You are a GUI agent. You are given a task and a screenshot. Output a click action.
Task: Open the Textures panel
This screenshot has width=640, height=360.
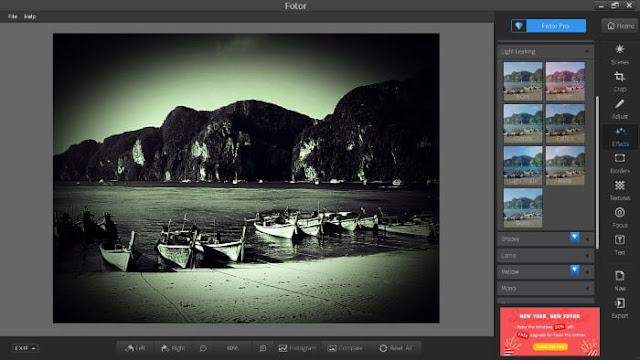coord(620,190)
